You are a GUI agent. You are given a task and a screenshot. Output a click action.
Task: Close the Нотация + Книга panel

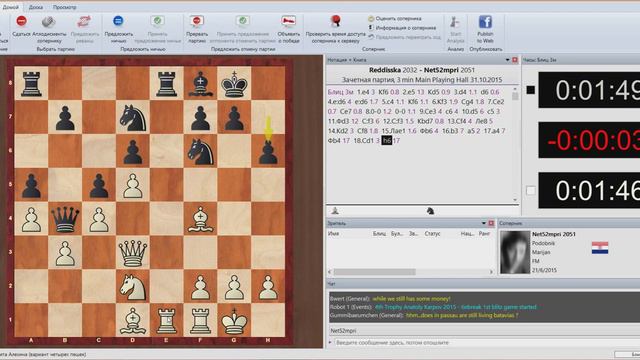click(x=515, y=60)
